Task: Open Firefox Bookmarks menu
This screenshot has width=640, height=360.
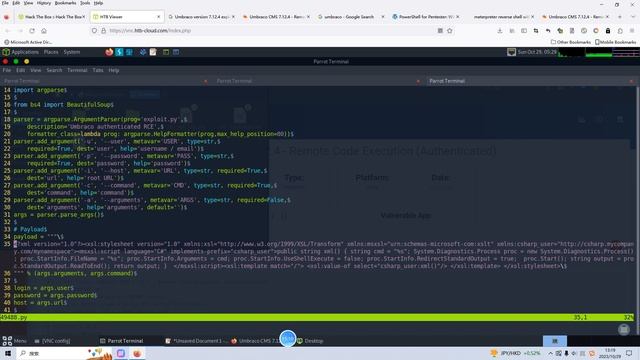Action: 65,3
